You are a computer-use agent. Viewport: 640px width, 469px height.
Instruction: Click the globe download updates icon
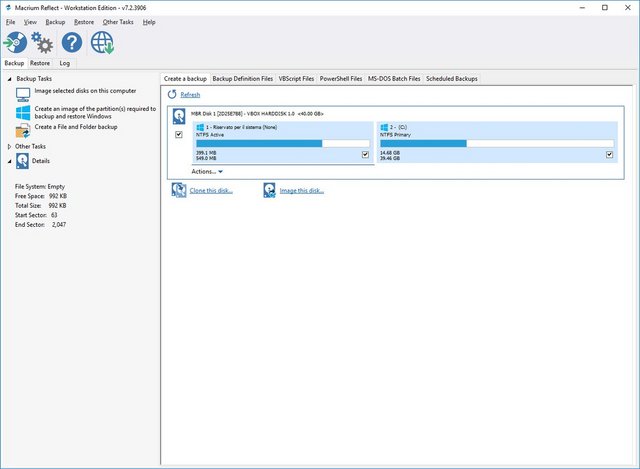[x=102, y=42]
